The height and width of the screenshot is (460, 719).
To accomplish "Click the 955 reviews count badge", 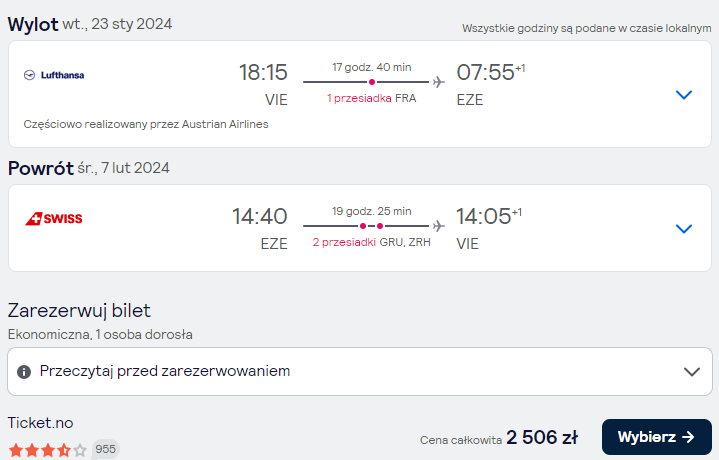I will coord(106,449).
